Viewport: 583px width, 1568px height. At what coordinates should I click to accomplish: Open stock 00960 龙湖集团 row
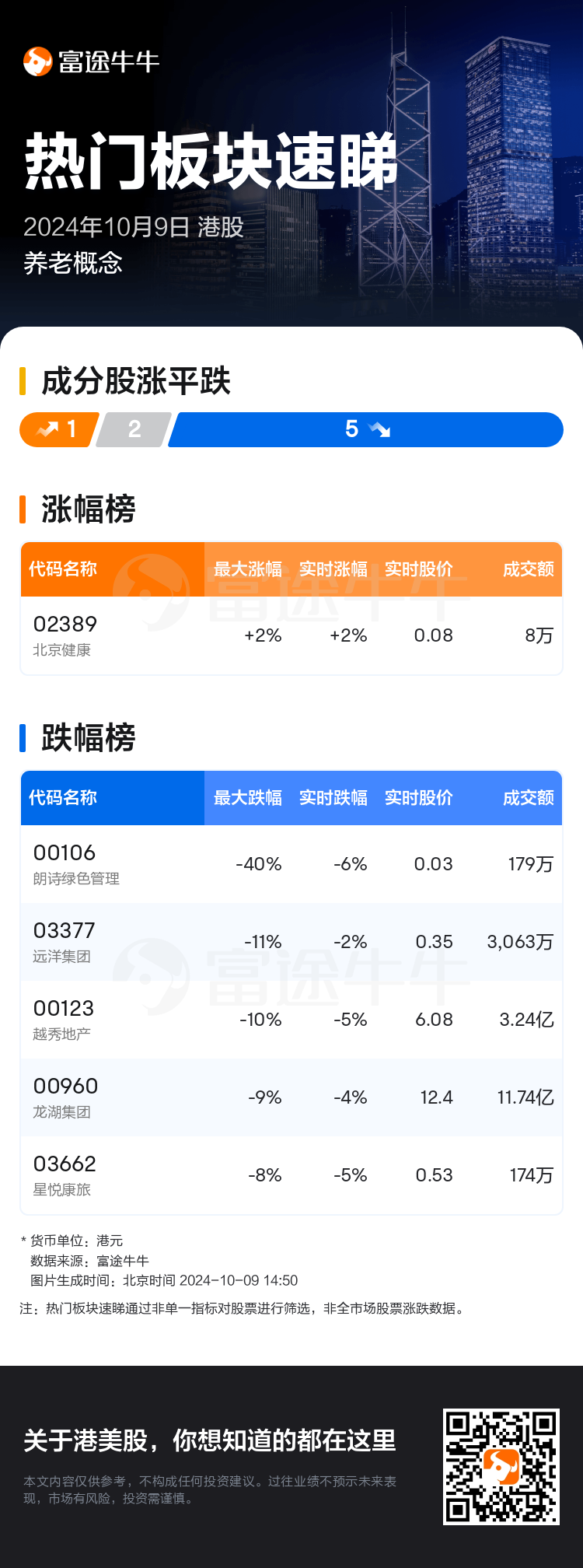click(x=291, y=1097)
